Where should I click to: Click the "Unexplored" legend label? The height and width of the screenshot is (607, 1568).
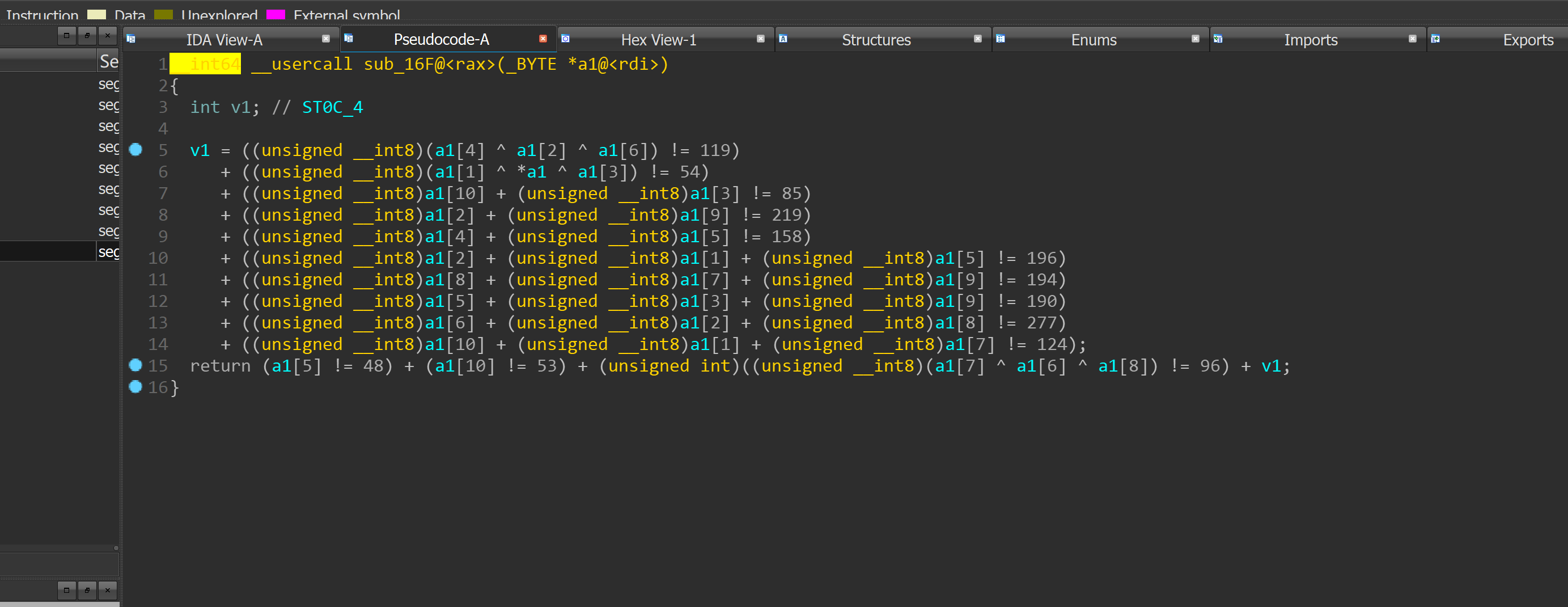point(219,15)
